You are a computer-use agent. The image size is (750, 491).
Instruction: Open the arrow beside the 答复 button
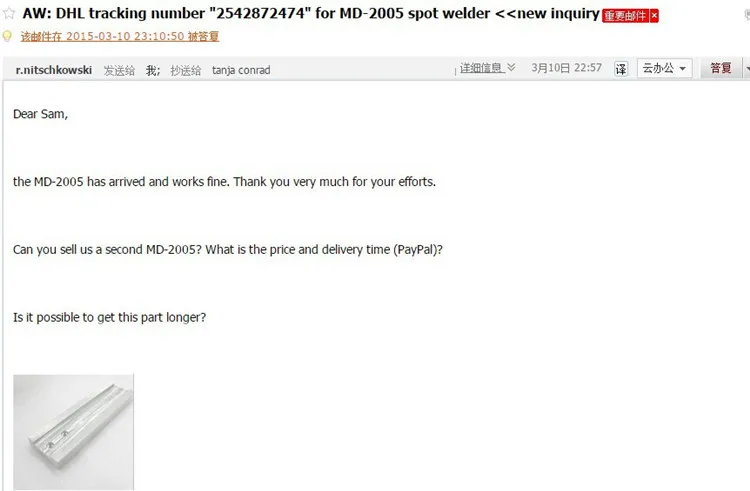click(747, 68)
